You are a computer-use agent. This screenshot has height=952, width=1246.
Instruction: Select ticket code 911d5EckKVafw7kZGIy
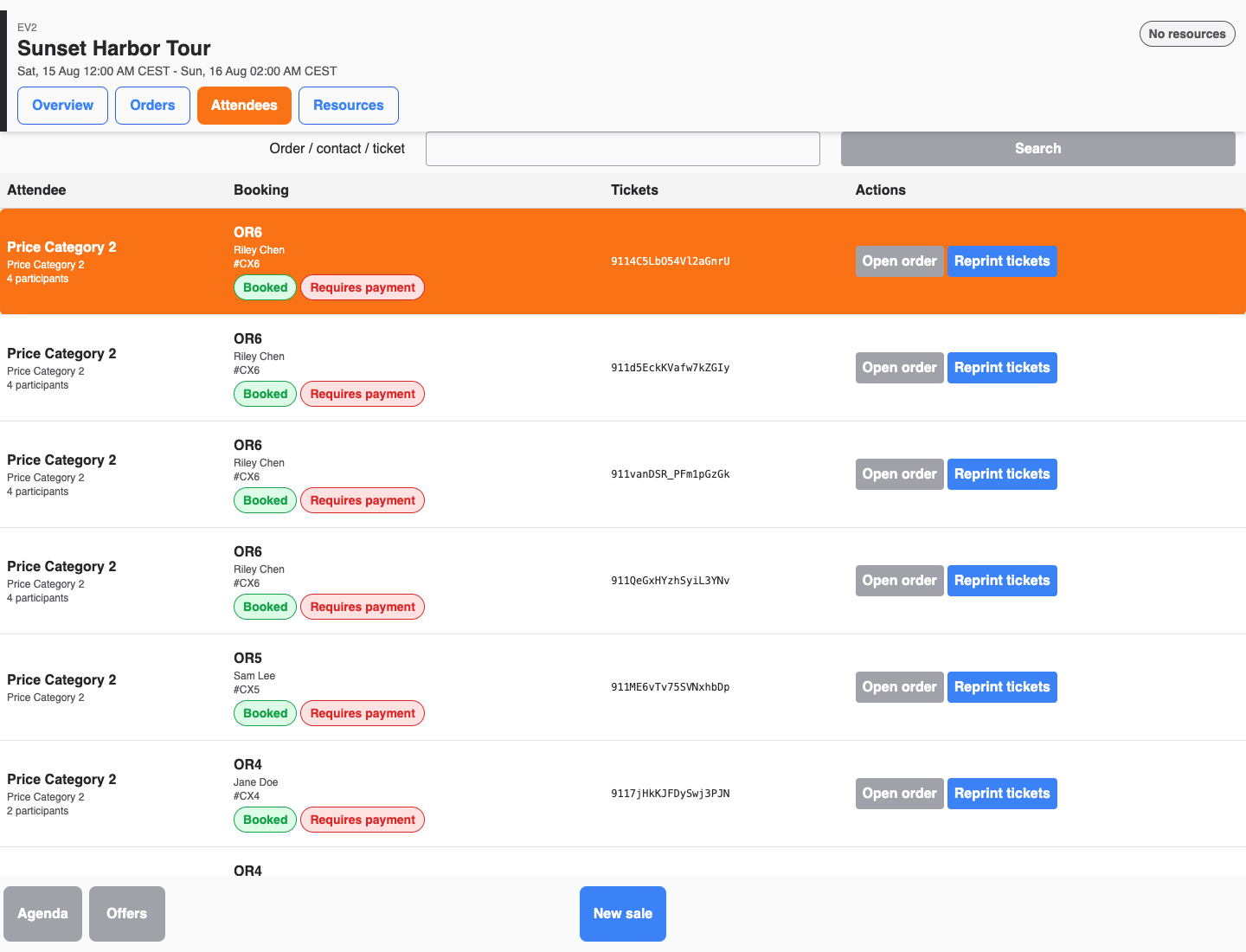pyautogui.click(x=671, y=368)
